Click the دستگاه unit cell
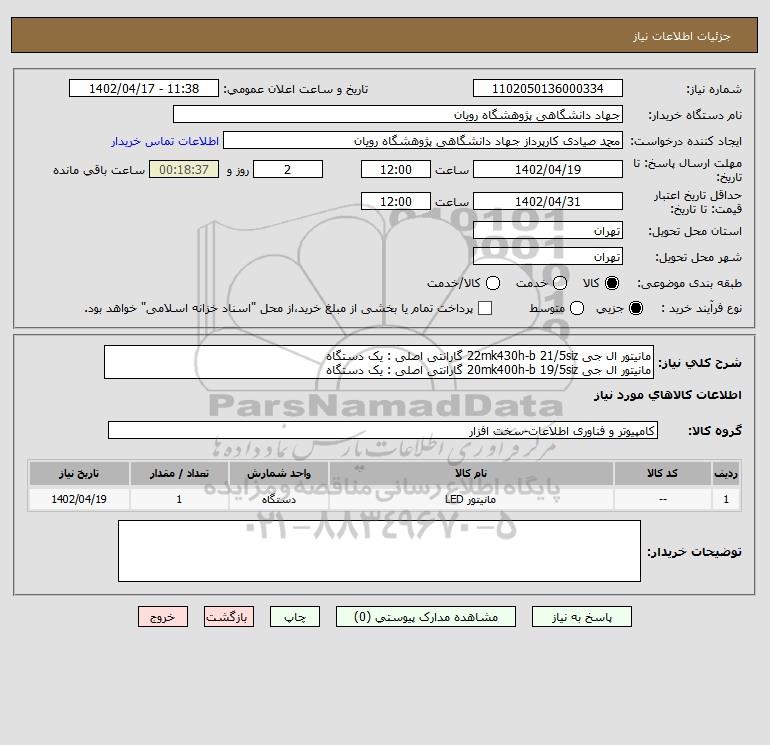The width and height of the screenshot is (770, 745). click(x=278, y=499)
